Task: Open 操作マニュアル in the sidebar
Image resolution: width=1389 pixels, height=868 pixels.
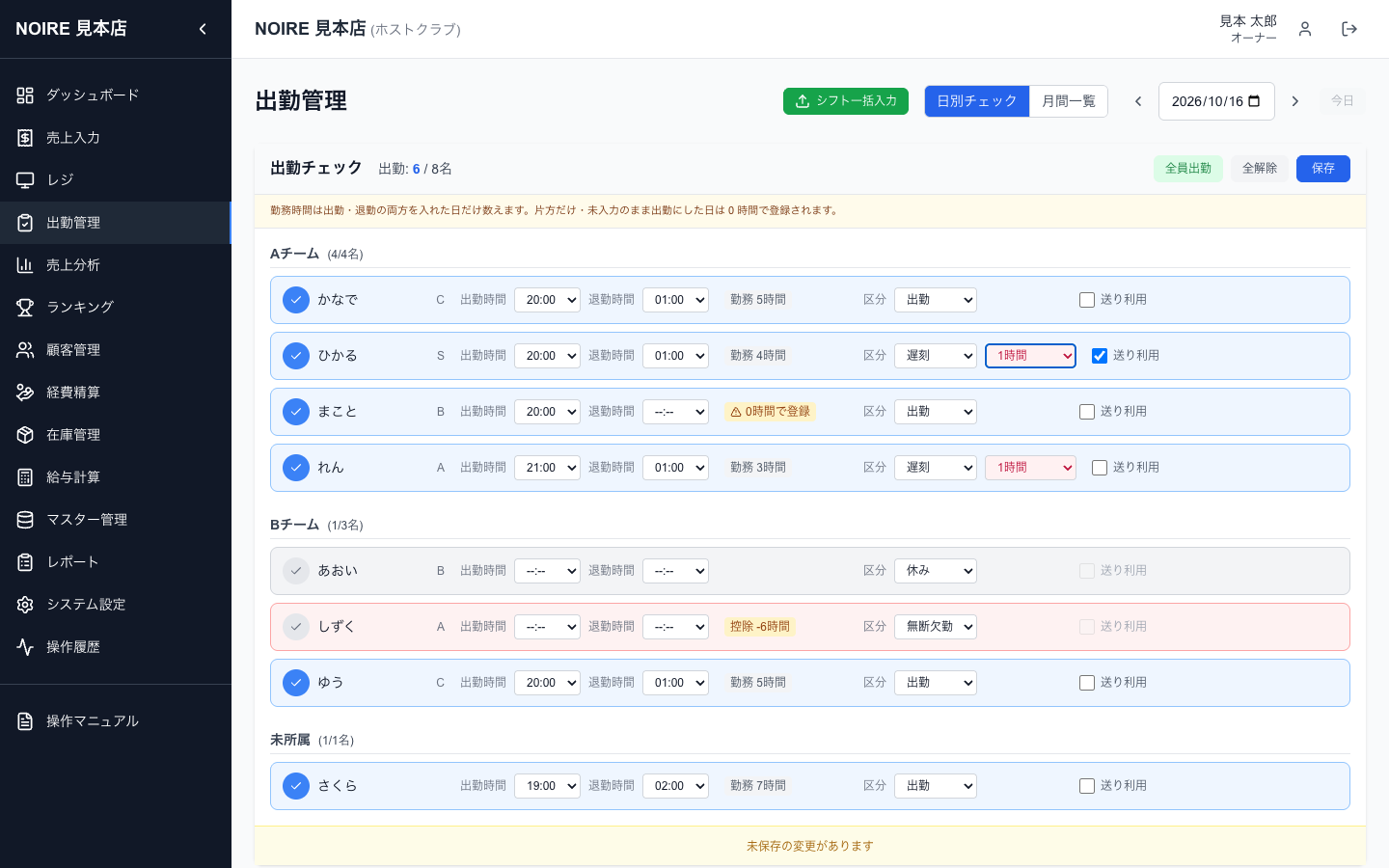Action: pos(116,721)
